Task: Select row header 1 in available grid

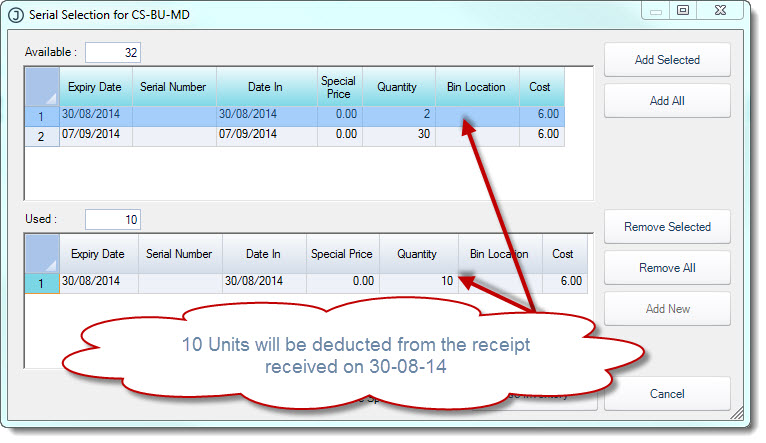Action: (x=42, y=116)
